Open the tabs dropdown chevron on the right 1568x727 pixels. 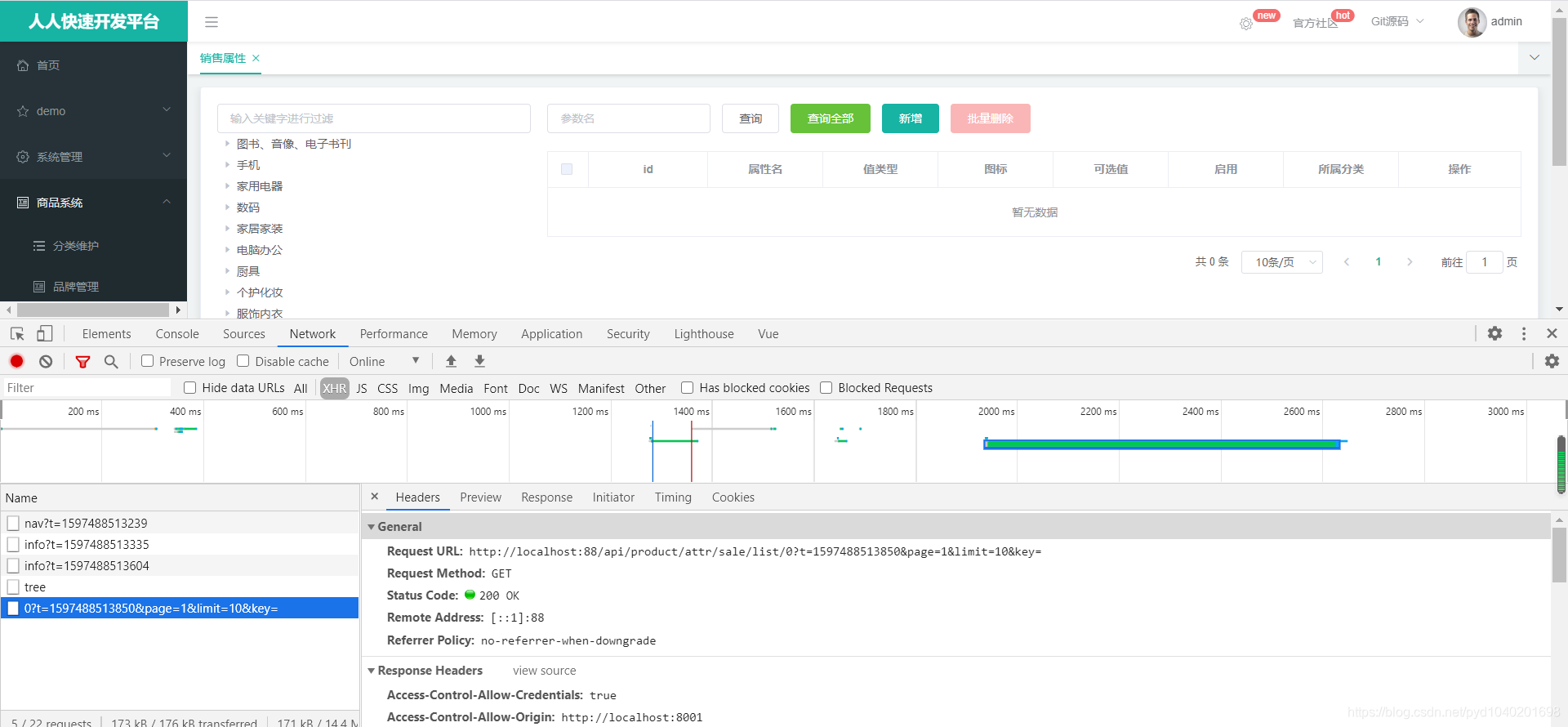click(x=1535, y=58)
